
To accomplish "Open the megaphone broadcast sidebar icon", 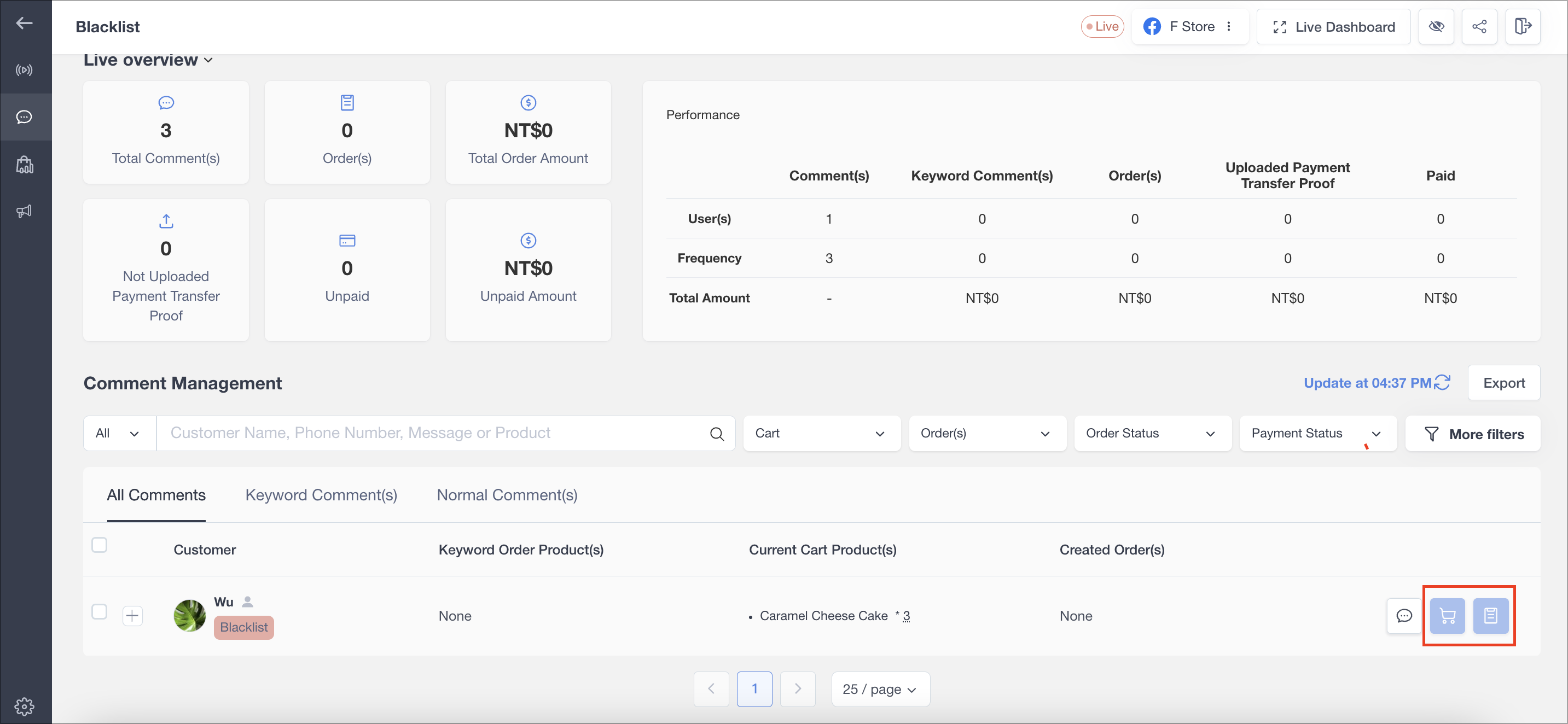I will [25, 211].
